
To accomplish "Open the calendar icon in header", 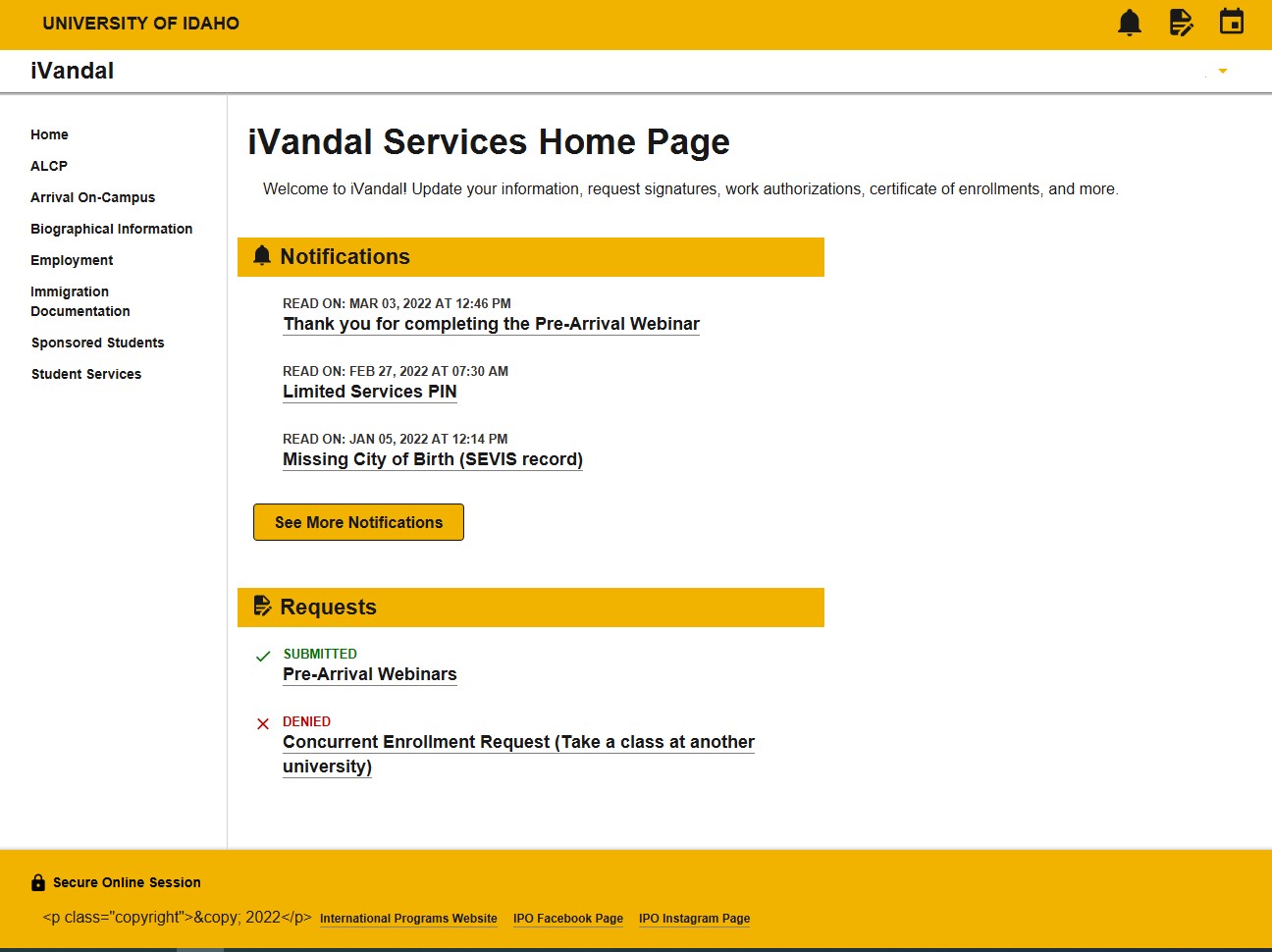I will (1232, 22).
